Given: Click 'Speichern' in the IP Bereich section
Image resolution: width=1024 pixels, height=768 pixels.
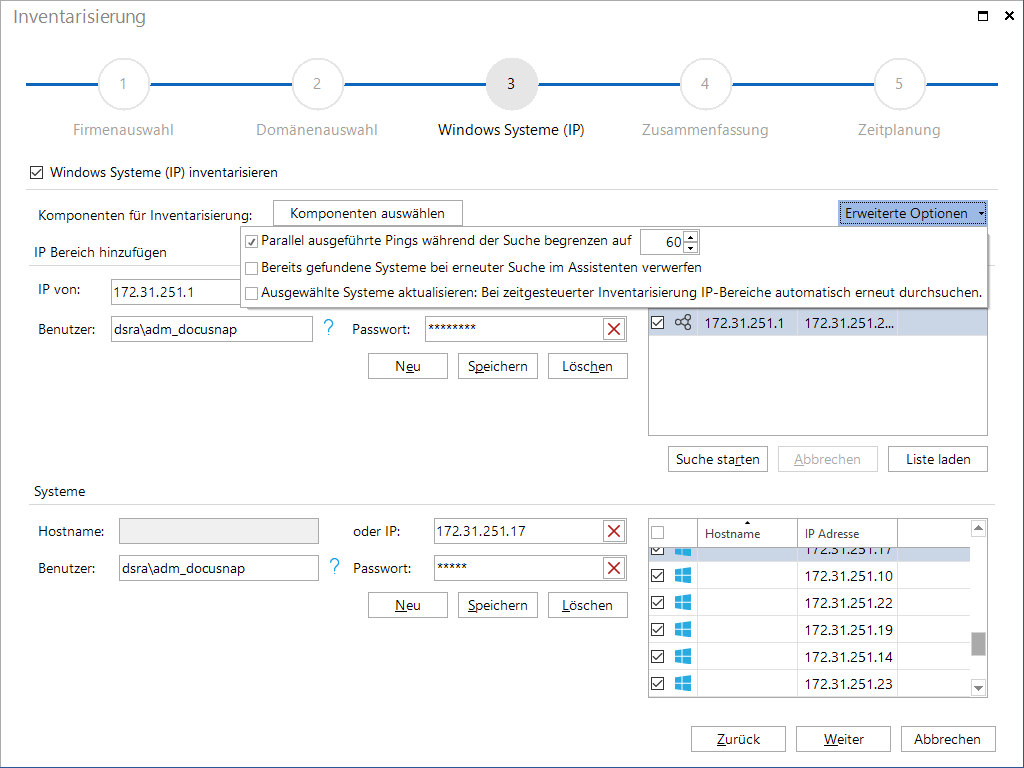Looking at the screenshot, I should [x=498, y=366].
